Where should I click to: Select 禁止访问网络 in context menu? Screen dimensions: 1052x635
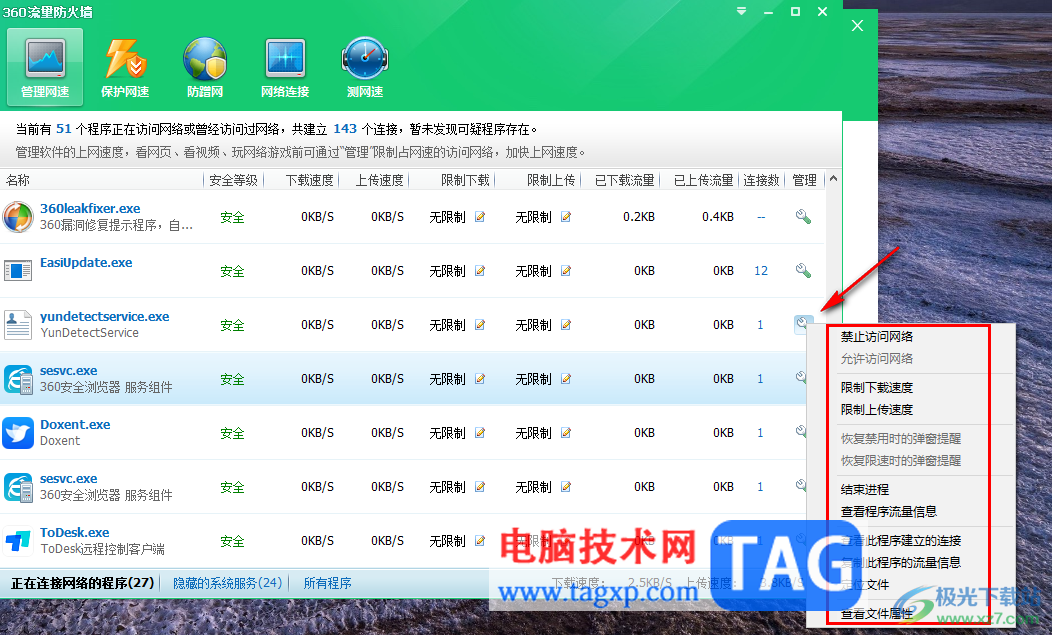click(876, 336)
